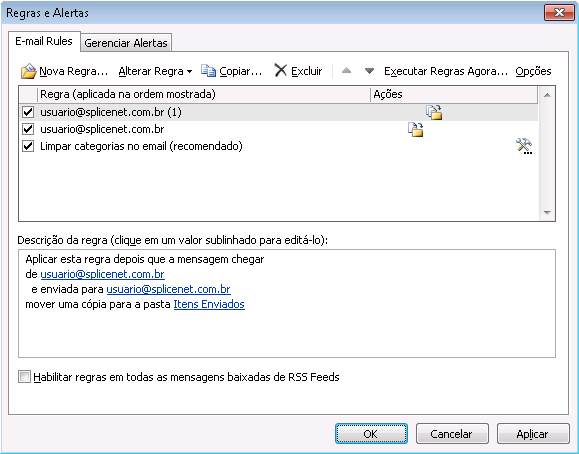The height and width of the screenshot is (454, 579).
Task: Toggle checkbox of second usuario@splicenet.com.br rule
Action: 28,129
